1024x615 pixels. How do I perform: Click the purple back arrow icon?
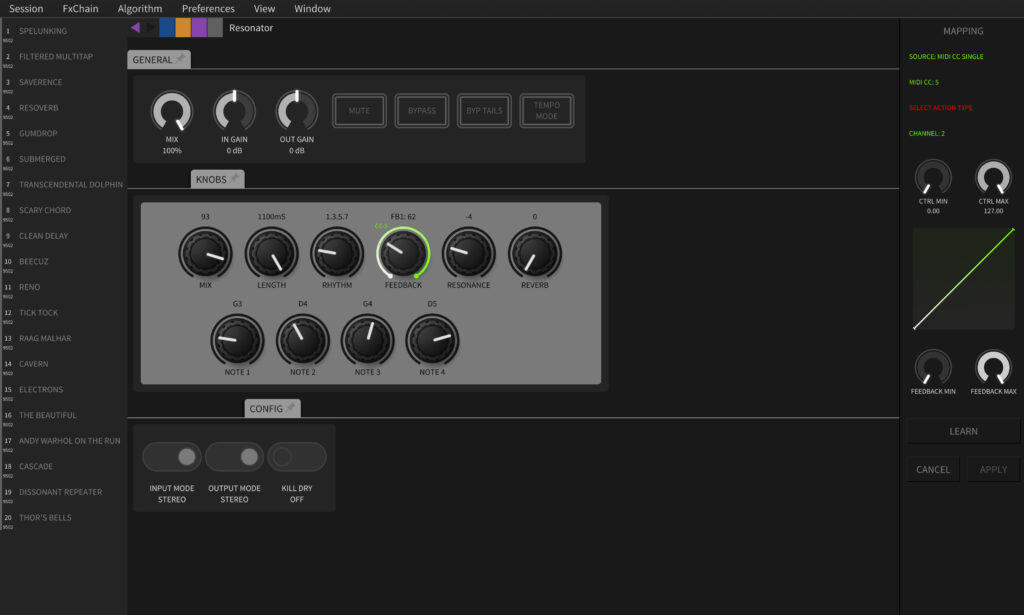pos(135,28)
